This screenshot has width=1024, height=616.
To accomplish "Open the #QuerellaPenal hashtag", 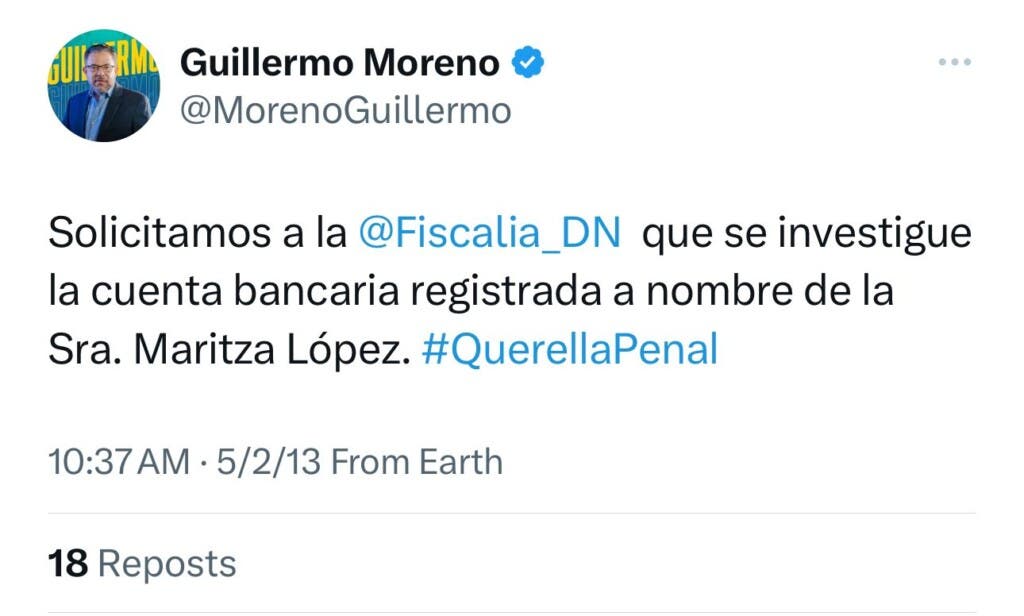I will point(570,350).
